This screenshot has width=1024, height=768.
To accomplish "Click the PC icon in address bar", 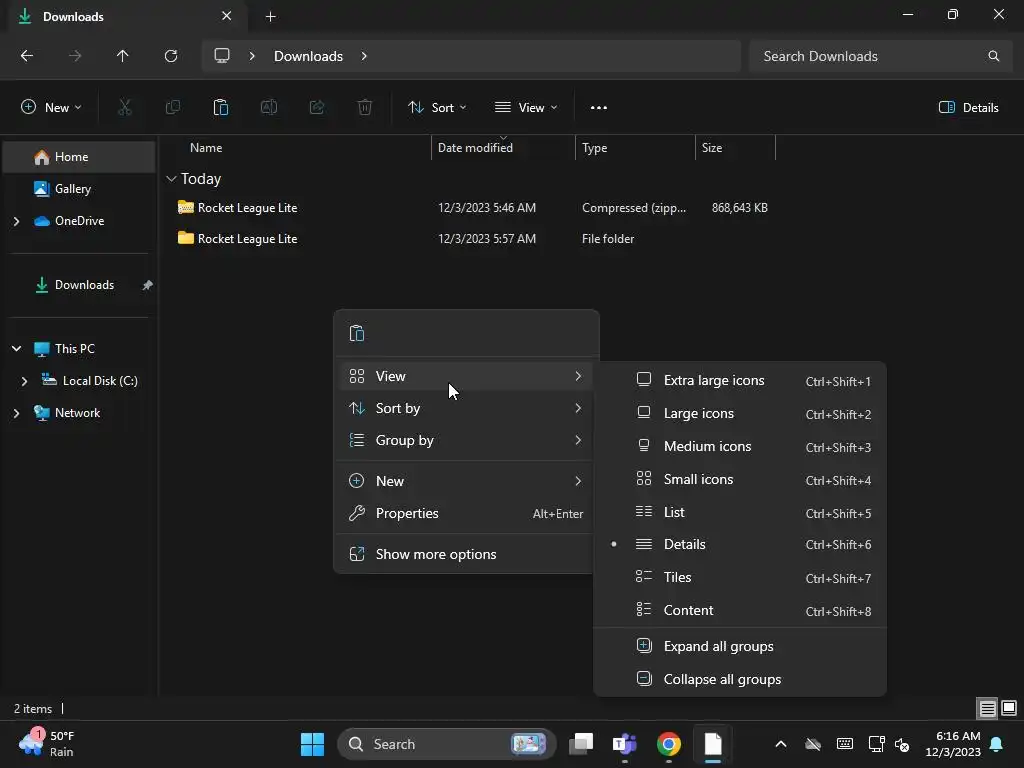I will pyautogui.click(x=222, y=56).
